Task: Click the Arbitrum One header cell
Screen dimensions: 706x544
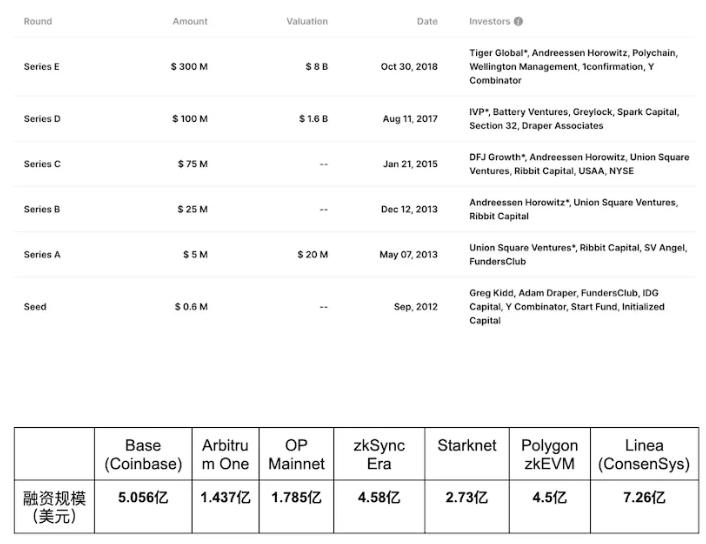Action: click(x=225, y=454)
